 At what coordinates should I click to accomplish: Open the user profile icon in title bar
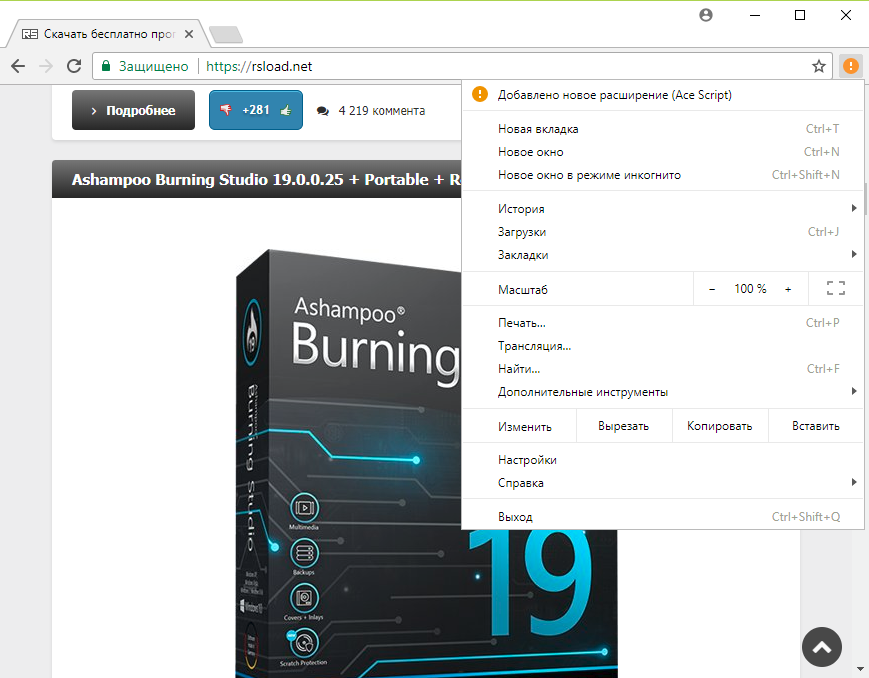point(706,15)
